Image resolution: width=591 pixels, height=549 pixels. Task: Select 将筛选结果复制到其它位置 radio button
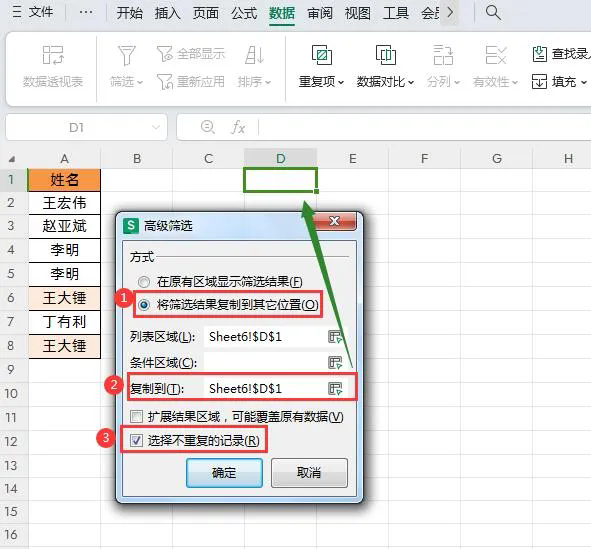[144, 304]
